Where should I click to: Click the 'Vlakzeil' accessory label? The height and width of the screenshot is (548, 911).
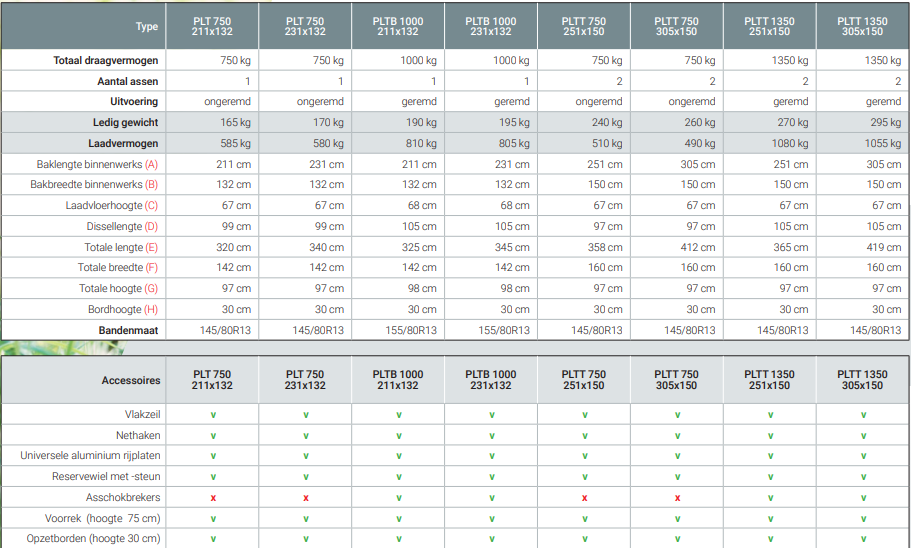click(142, 415)
